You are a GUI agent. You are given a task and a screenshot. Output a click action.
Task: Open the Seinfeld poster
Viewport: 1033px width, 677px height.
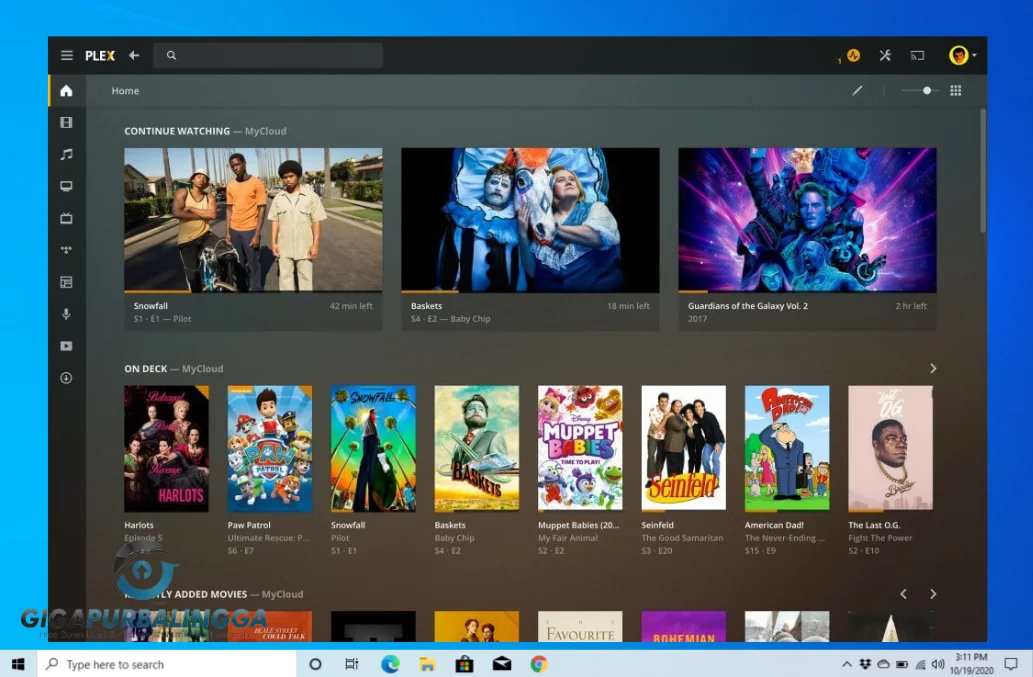[x=684, y=448]
